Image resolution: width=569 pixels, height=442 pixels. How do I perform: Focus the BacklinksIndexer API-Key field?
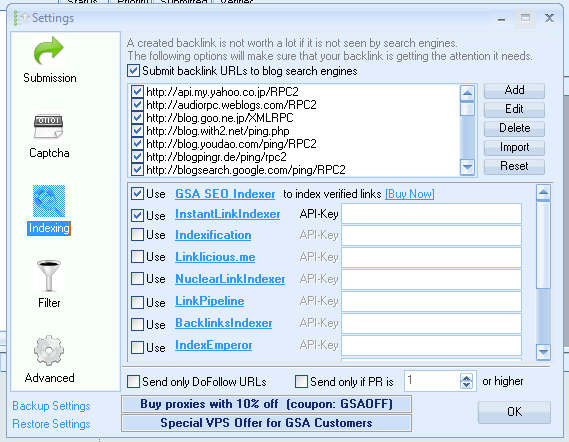[431, 323]
